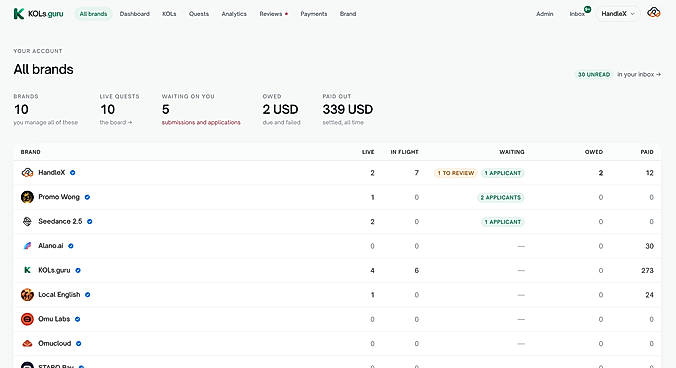Click the '2 USD' owed value

pyautogui.click(x=280, y=109)
